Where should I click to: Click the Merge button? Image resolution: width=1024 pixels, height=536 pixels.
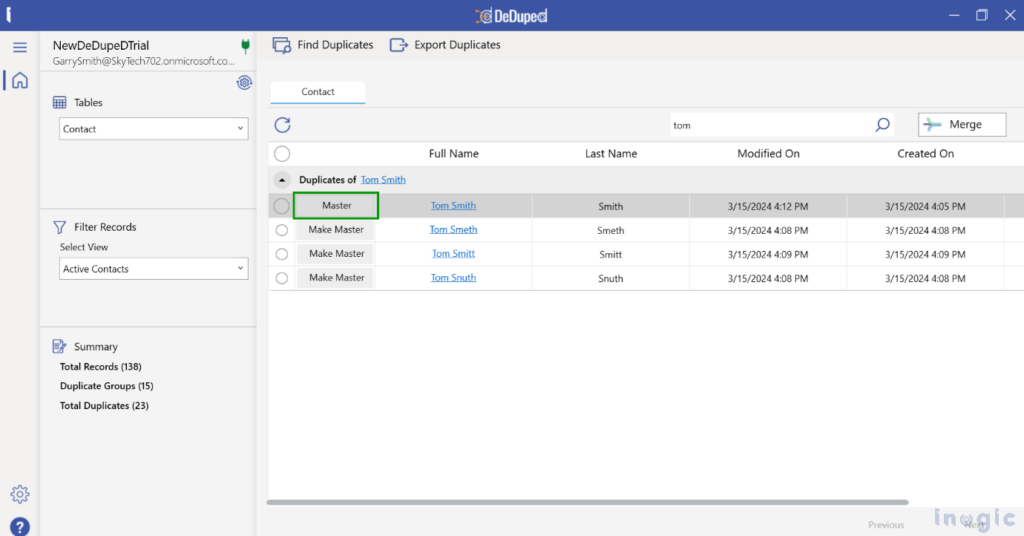[962, 125]
